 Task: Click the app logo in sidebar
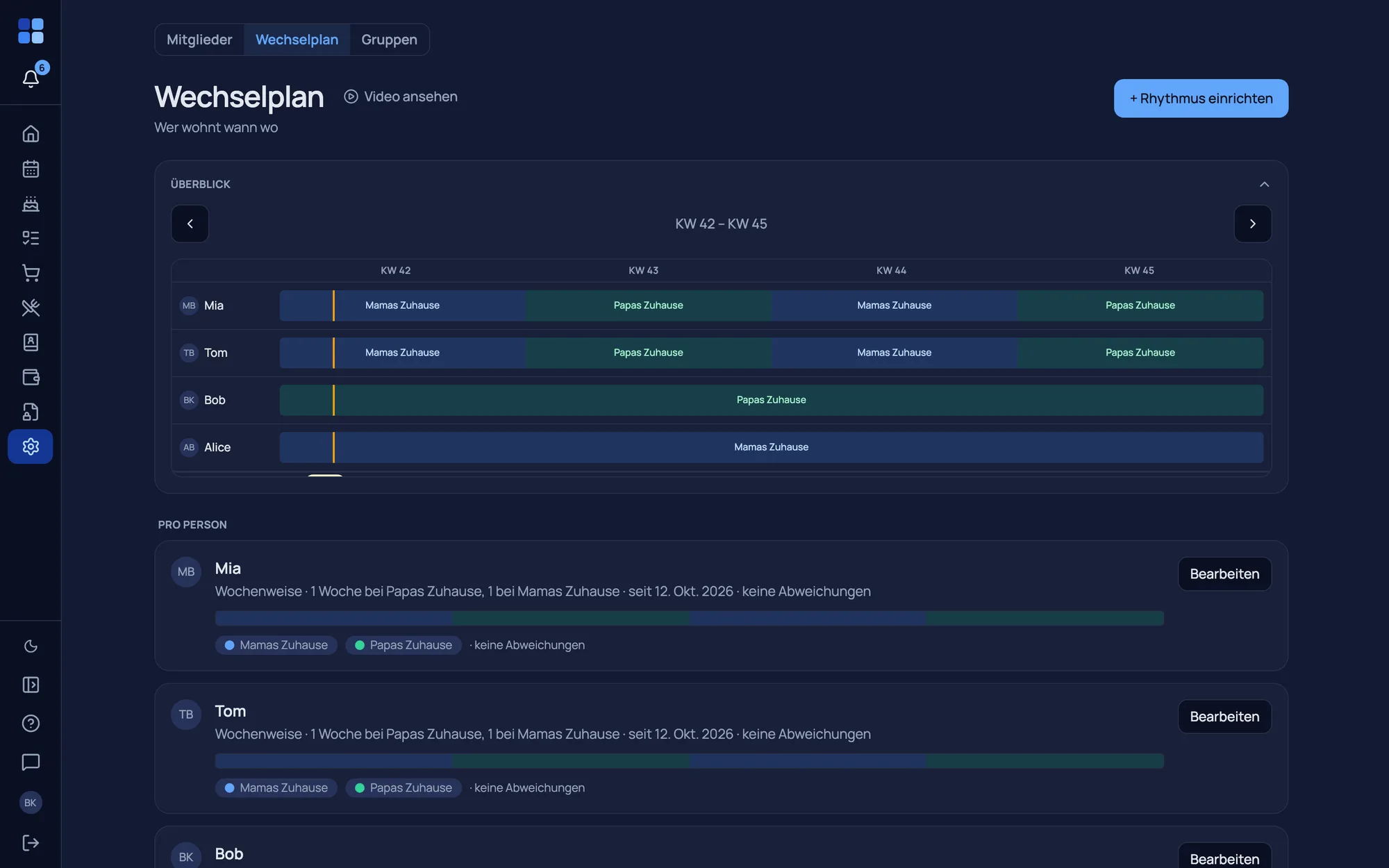[31, 31]
